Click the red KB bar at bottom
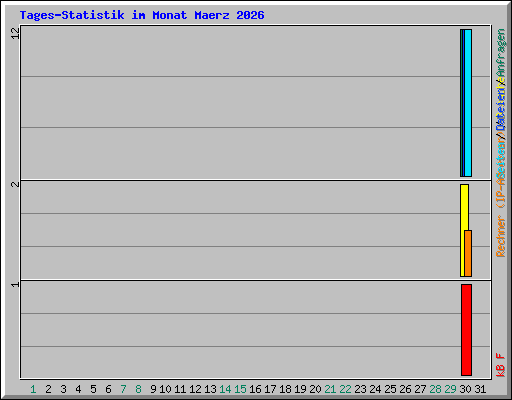512x400 pixels. (x=466, y=330)
